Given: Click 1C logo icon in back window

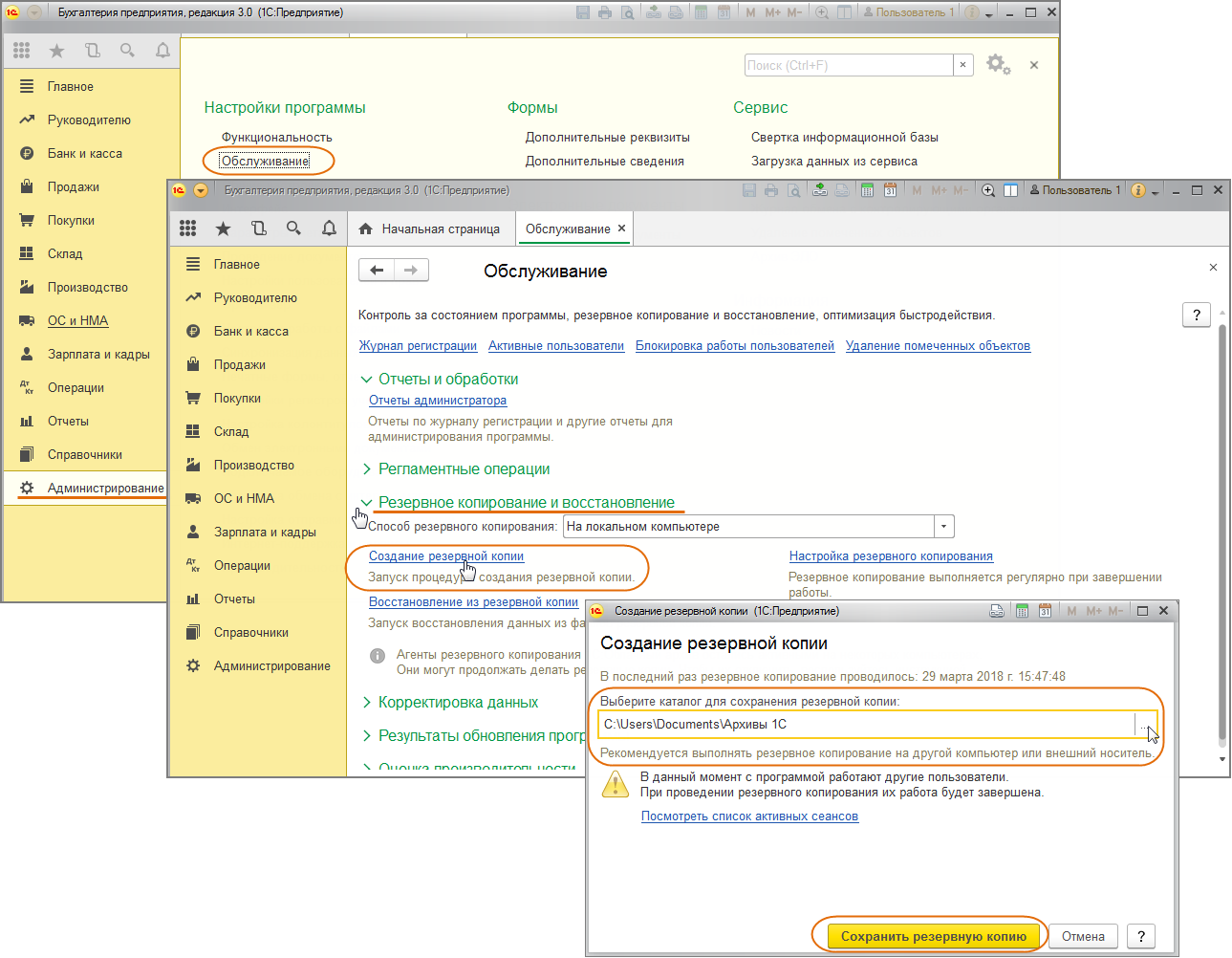Looking at the screenshot, I should (x=12, y=12).
